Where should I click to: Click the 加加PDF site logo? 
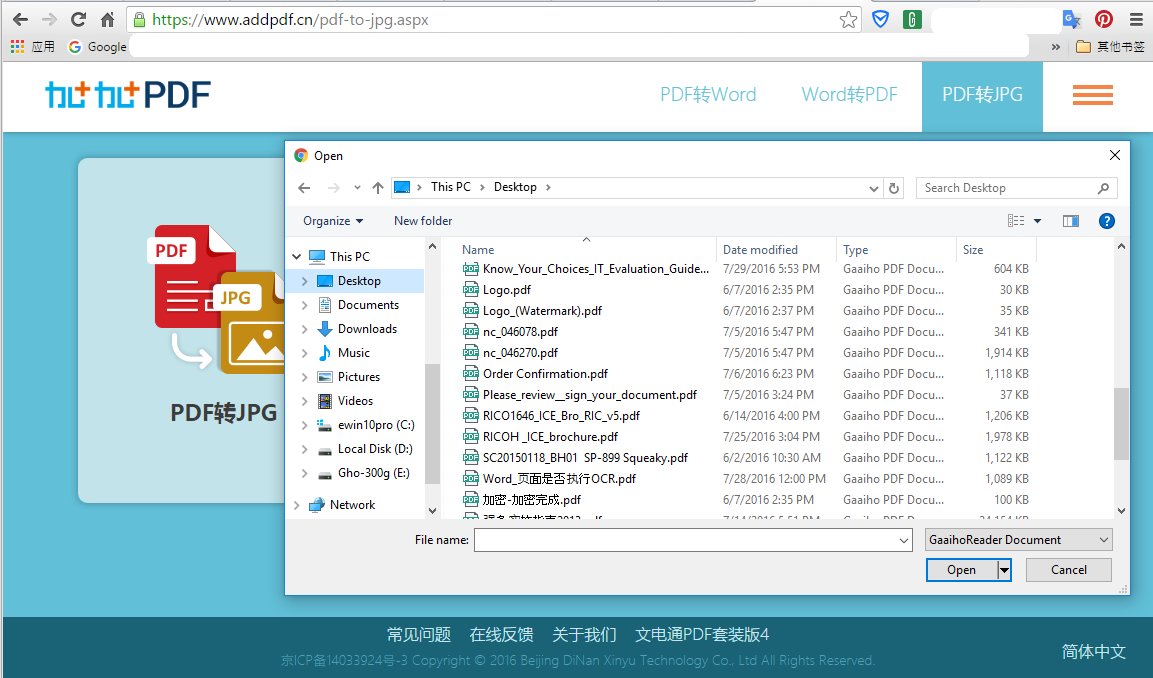click(127, 94)
